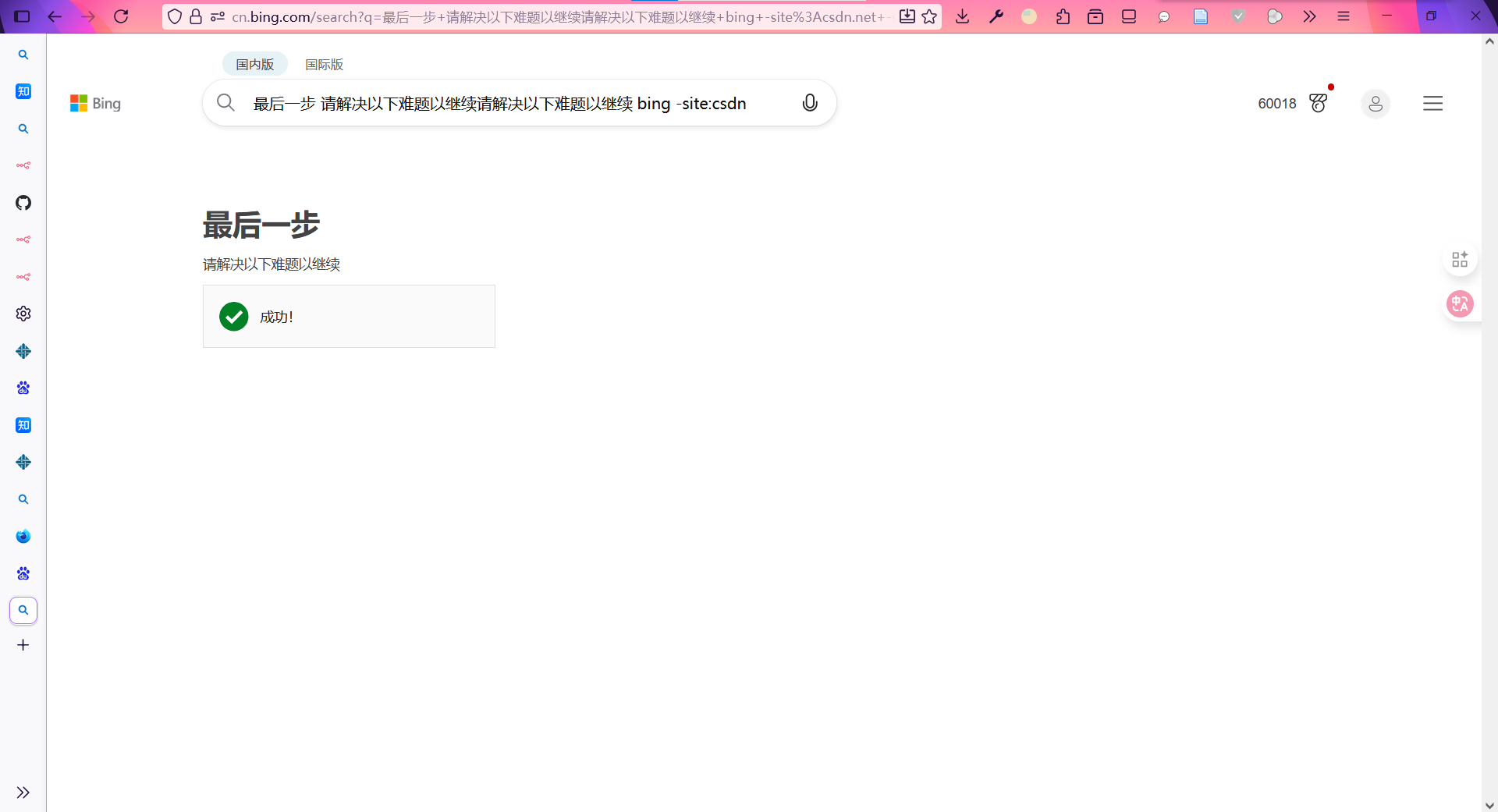Click the round beige avatar toolbar icon
This screenshot has height=812, width=1498.
(1029, 16)
